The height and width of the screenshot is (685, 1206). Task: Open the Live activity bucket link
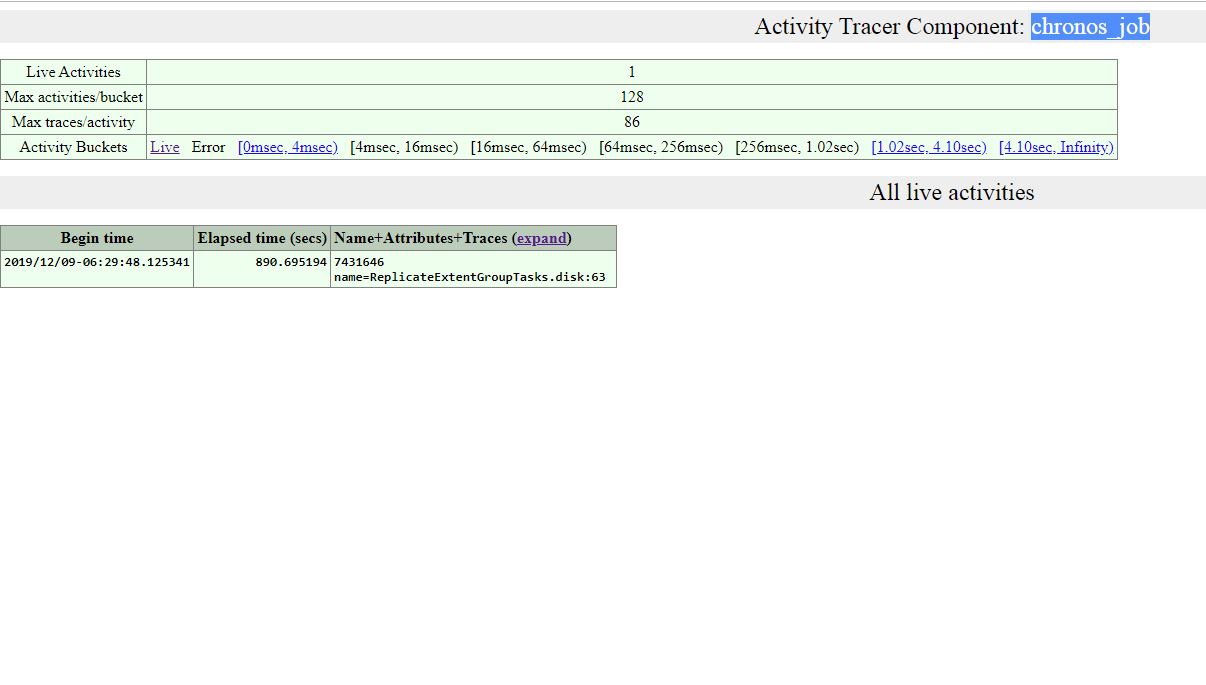click(x=165, y=147)
